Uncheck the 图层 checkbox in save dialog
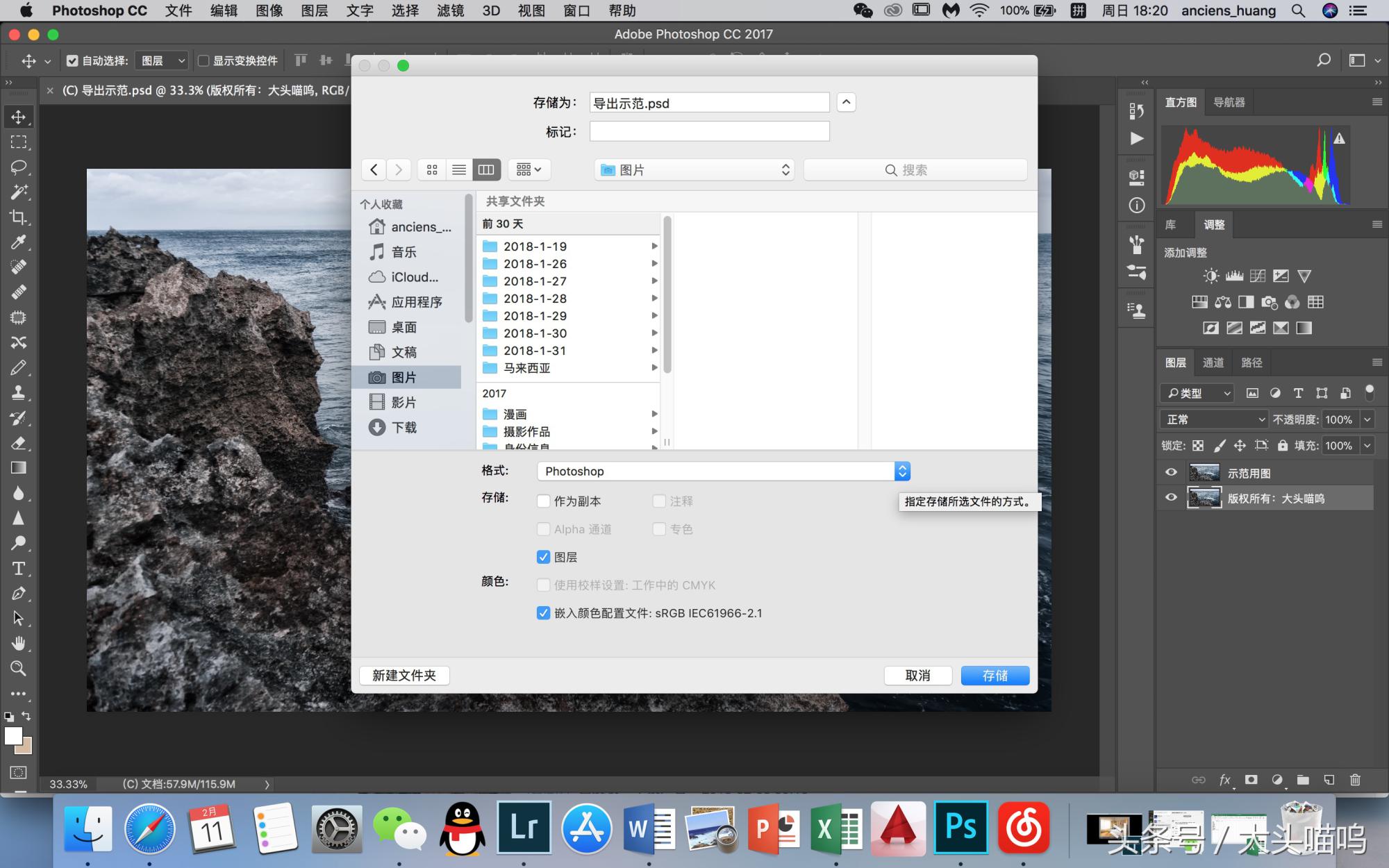Viewport: 1389px width, 868px height. pyautogui.click(x=544, y=557)
